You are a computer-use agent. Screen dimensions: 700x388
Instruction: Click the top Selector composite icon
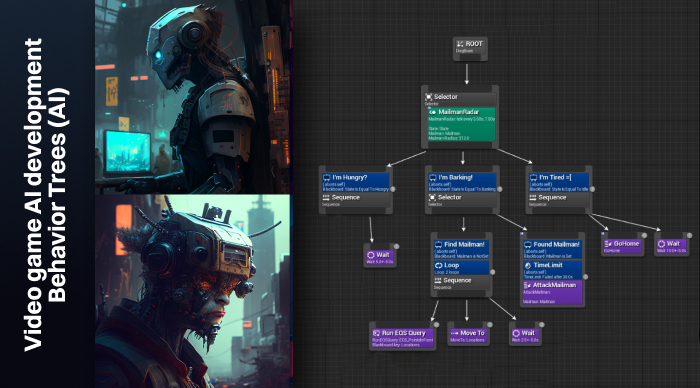429,97
